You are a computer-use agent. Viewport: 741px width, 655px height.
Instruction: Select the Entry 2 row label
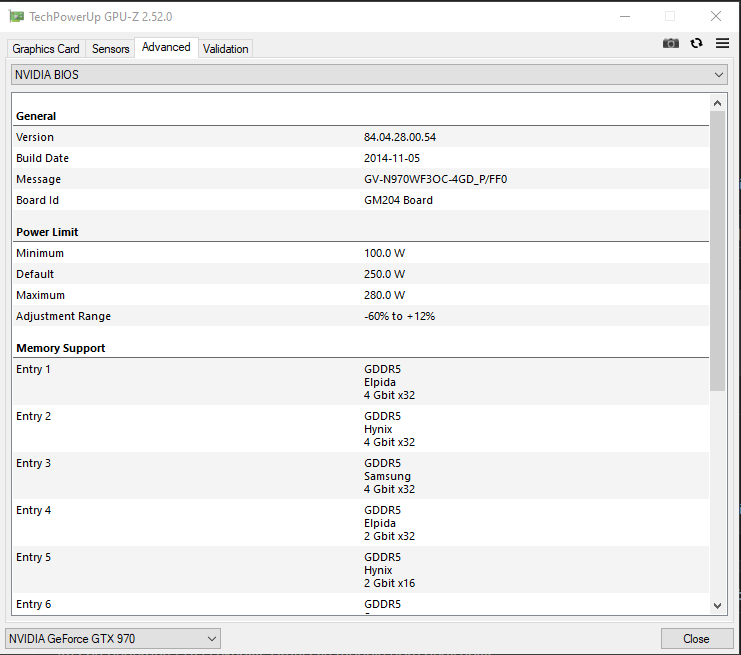(x=33, y=416)
